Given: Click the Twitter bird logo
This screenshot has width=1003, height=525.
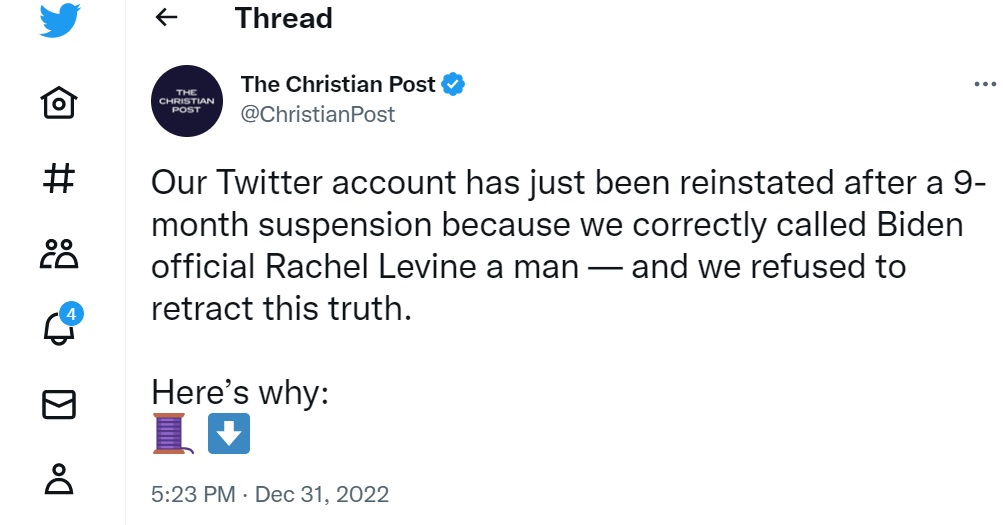Looking at the screenshot, I should pos(59,20).
